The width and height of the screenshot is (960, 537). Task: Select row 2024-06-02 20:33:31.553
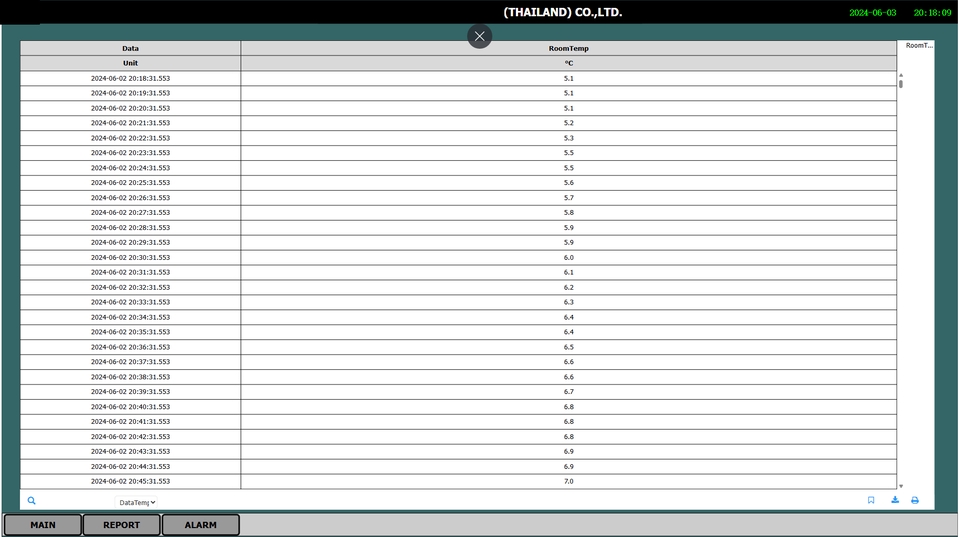click(459, 302)
